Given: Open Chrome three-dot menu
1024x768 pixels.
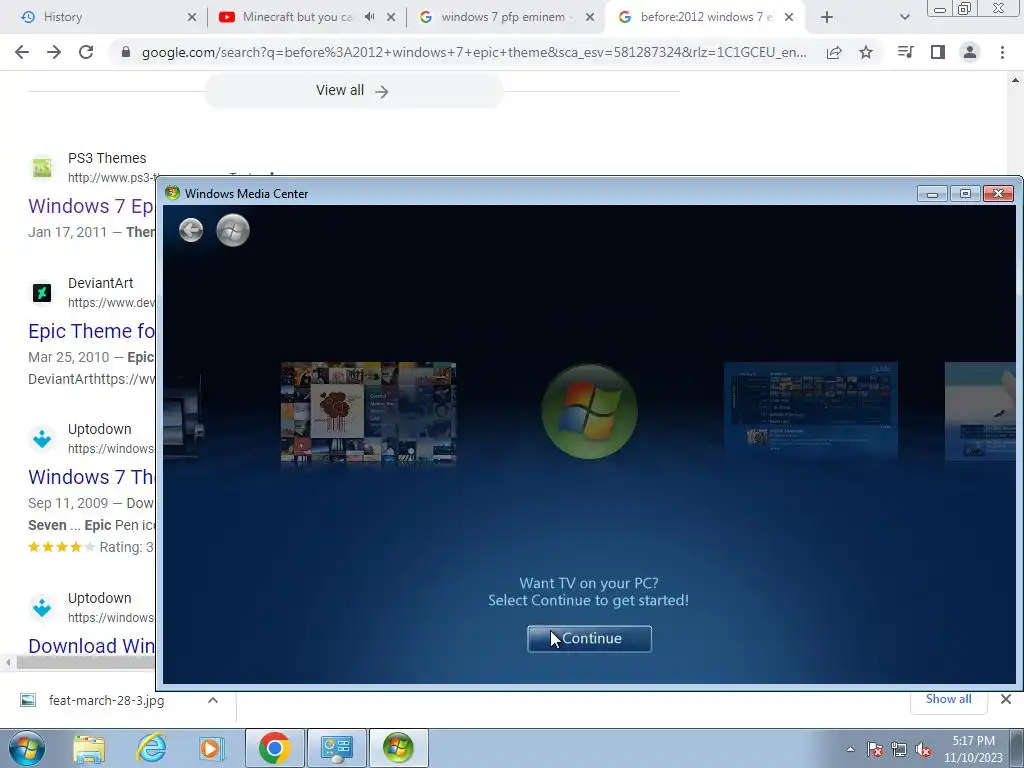Looking at the screenshot, I should pos(1002,52).
